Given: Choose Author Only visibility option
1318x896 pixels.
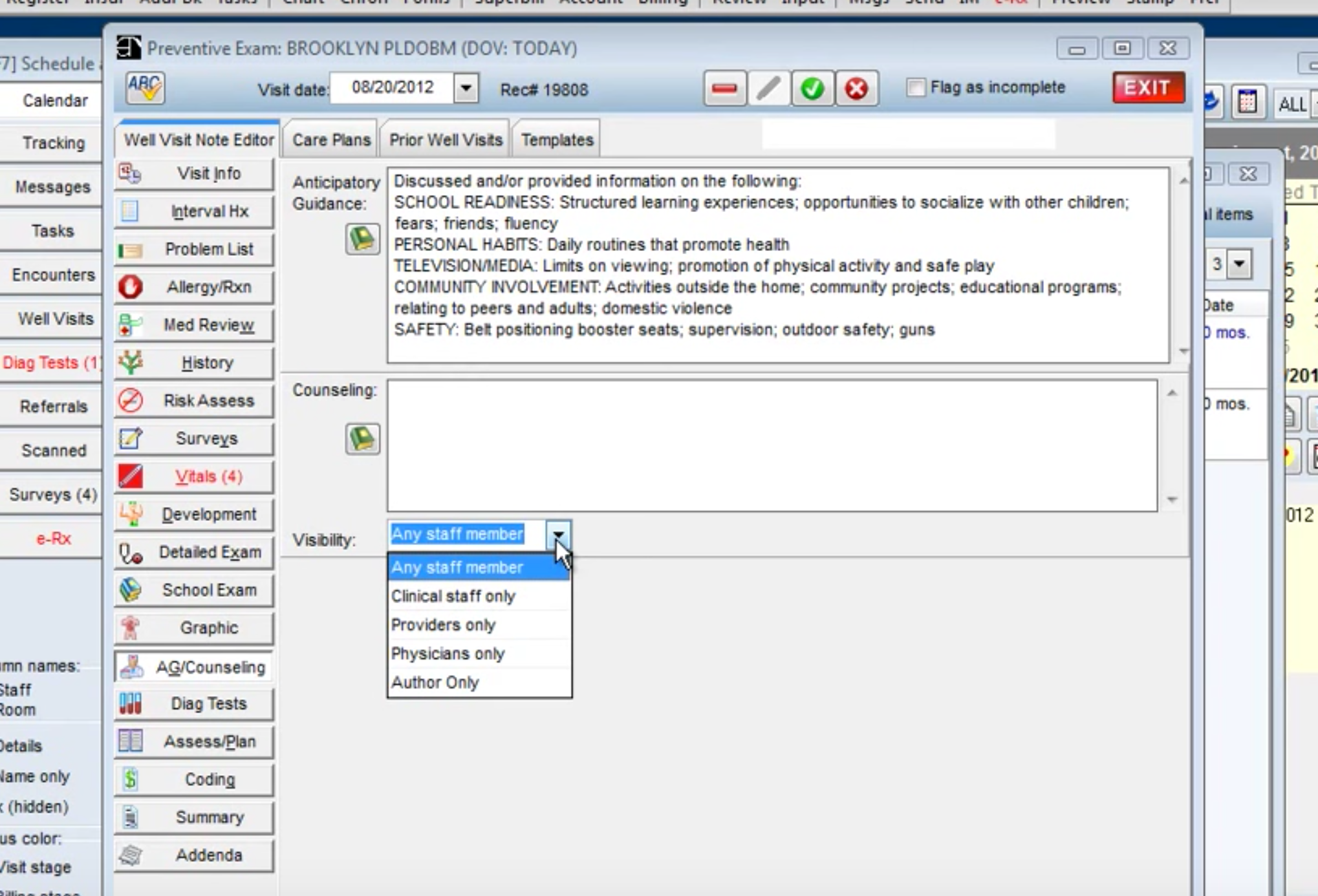Looking at the screenshot, I should 435,683.
